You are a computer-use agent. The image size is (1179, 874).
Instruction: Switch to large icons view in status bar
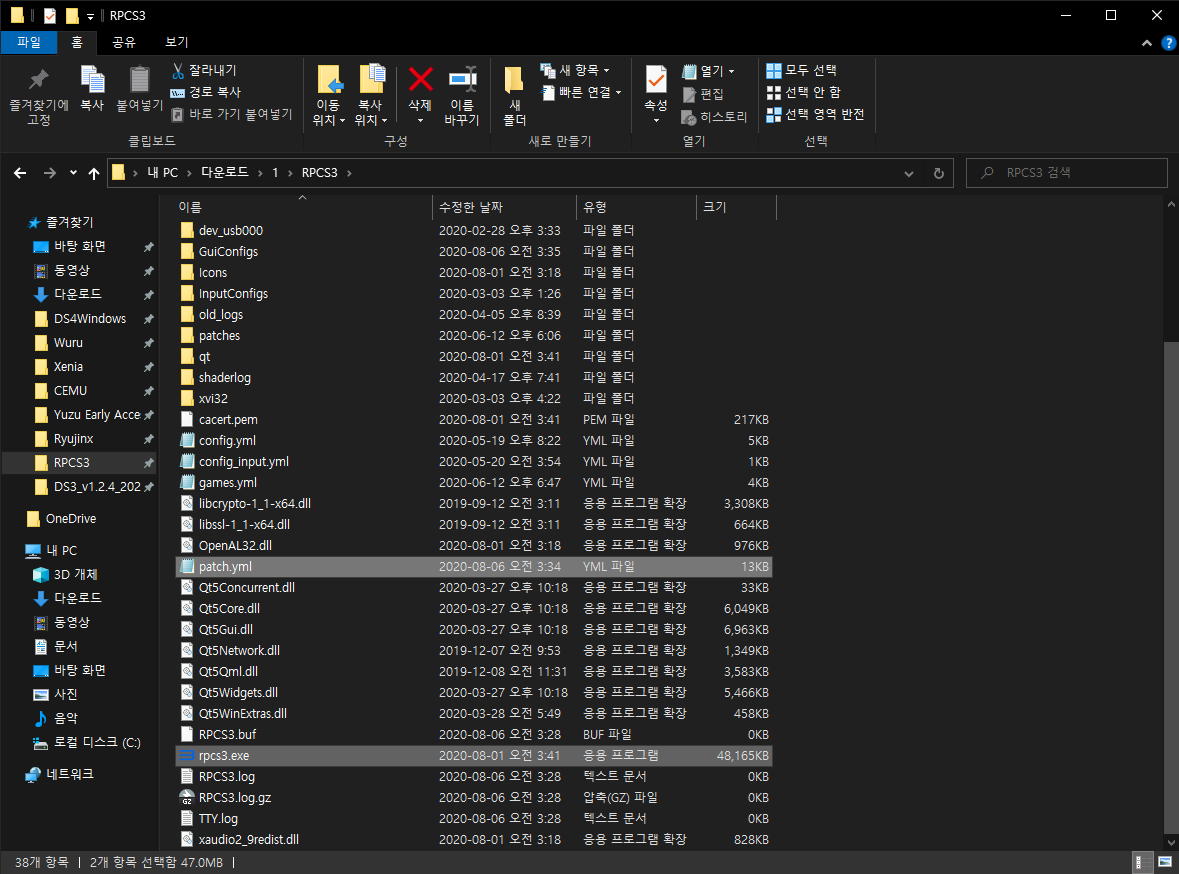[1165, 862]
